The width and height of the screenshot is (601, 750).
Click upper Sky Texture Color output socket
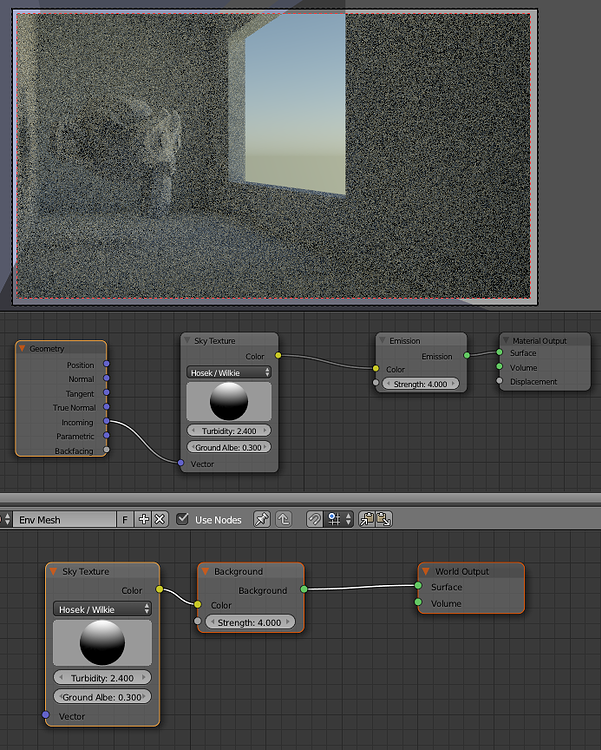point(278,355)
